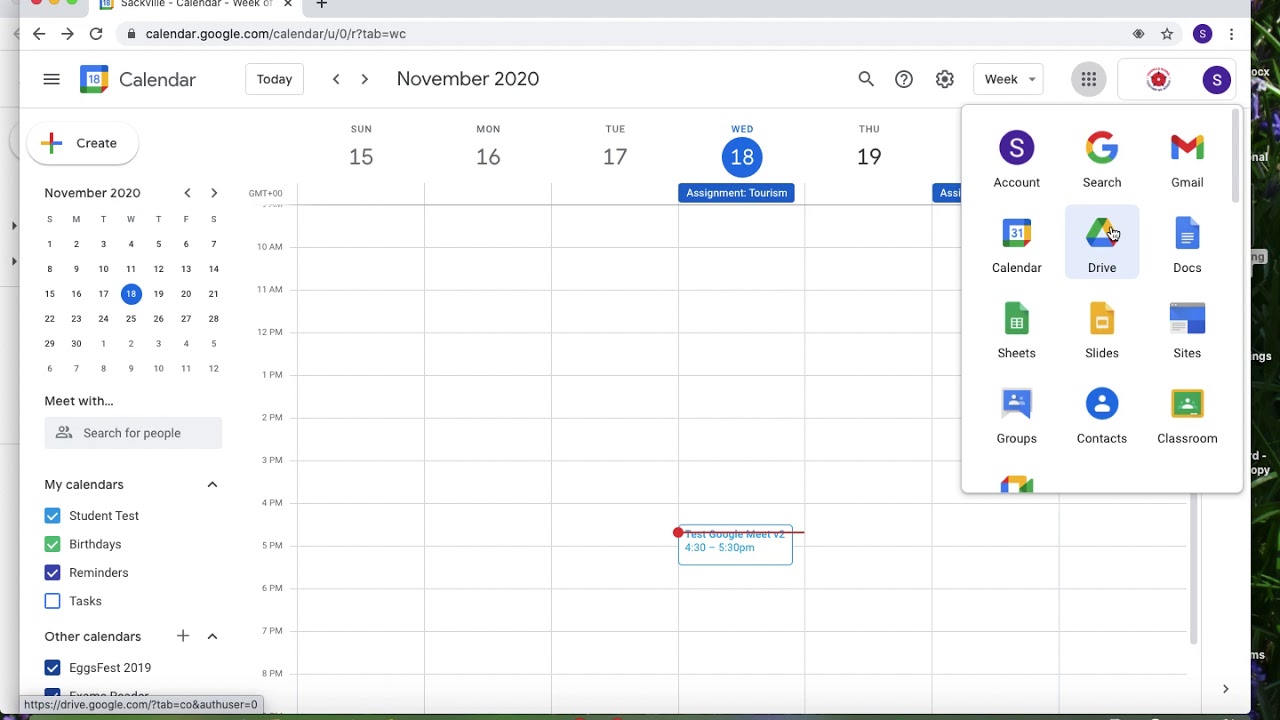Uncheck the Student Test calendar
This screenshot has width=1280, height=720.
[52, 516]
